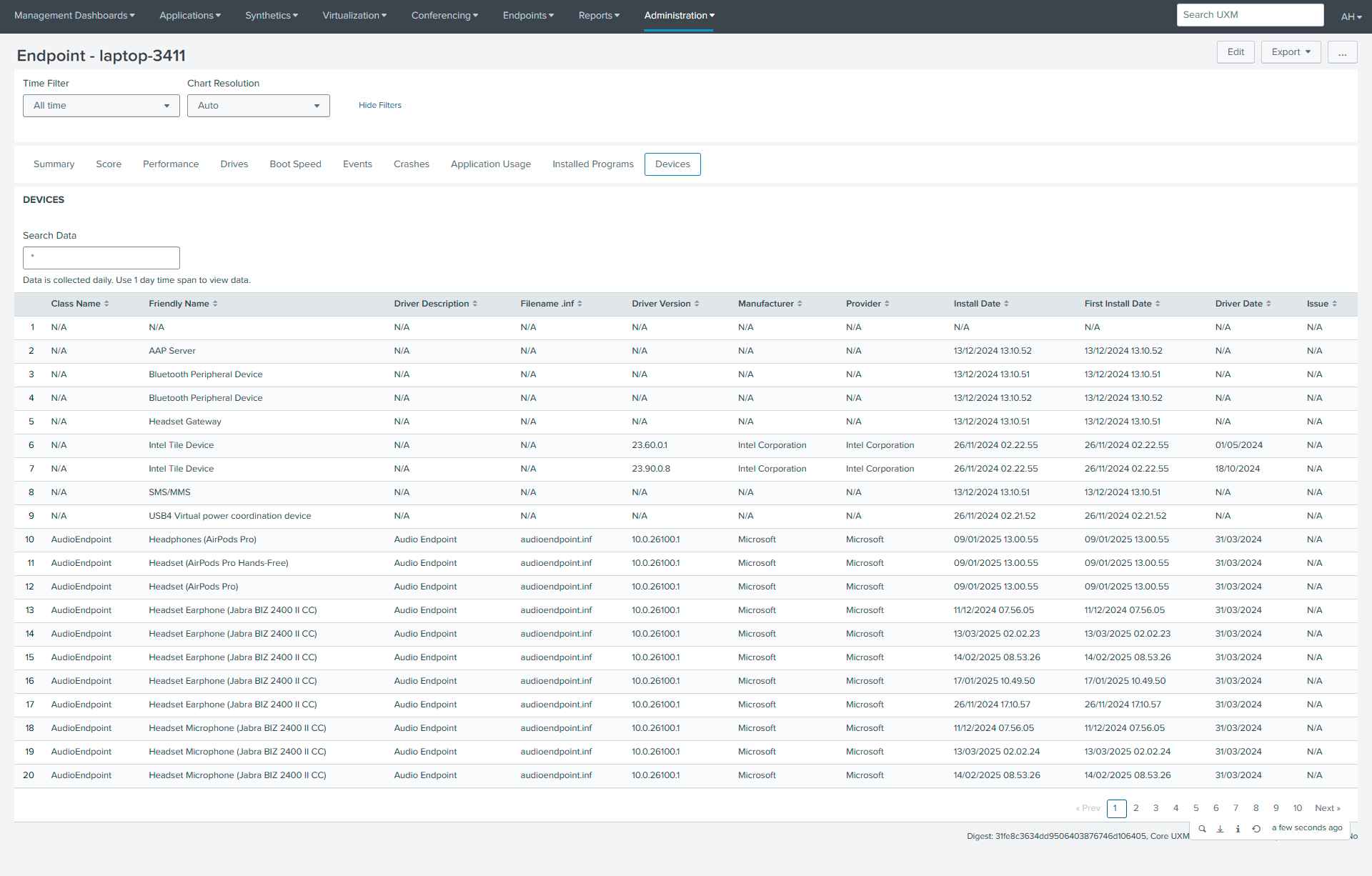The width and height of the screenshot is (1372, 876).
Task: Open the Chart Resolution dropdown
Action: click(259, 106)
